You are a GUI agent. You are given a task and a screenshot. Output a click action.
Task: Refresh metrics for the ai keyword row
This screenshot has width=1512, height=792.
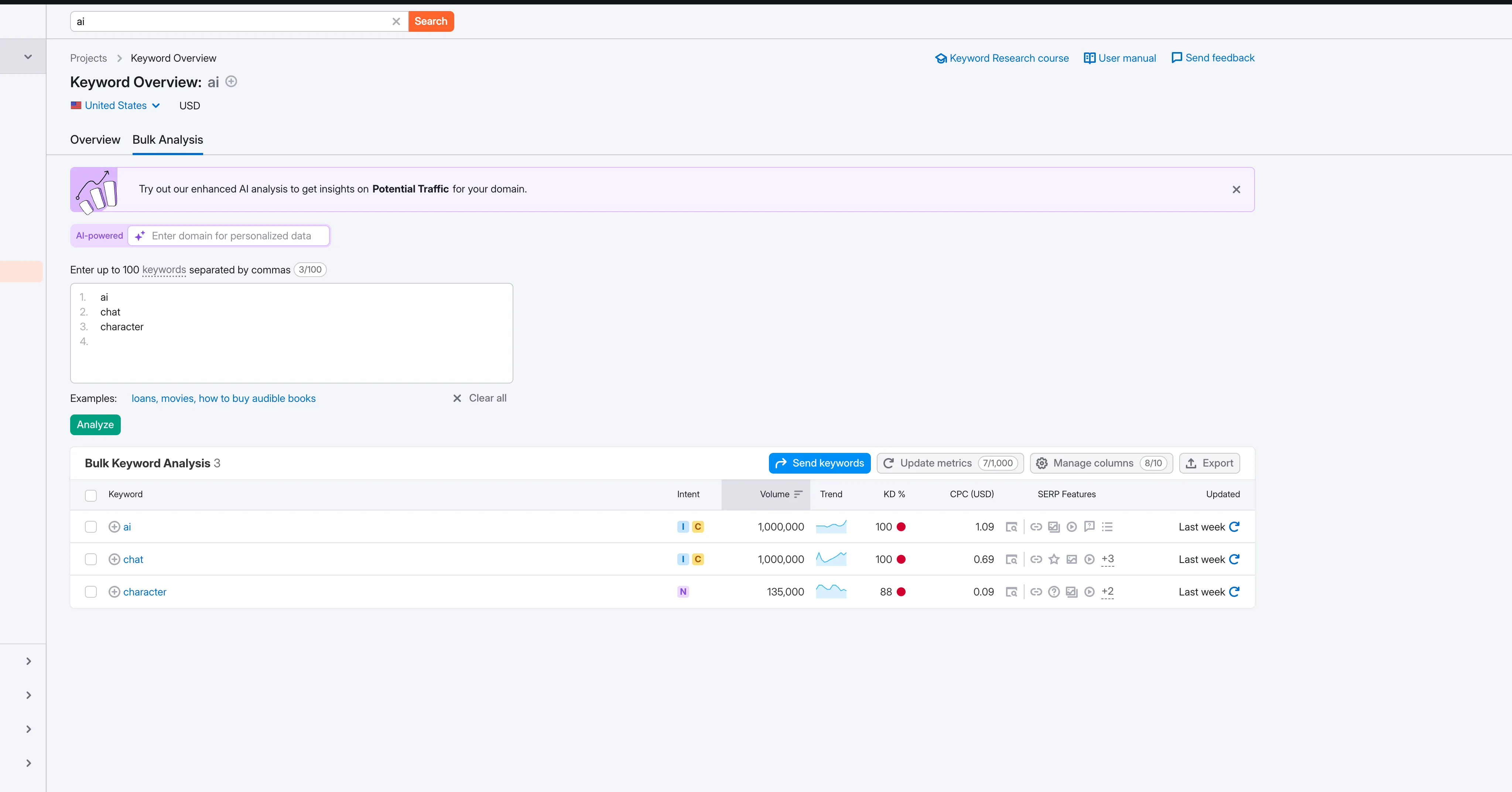pyautogui.click(x=1234, y=527)
